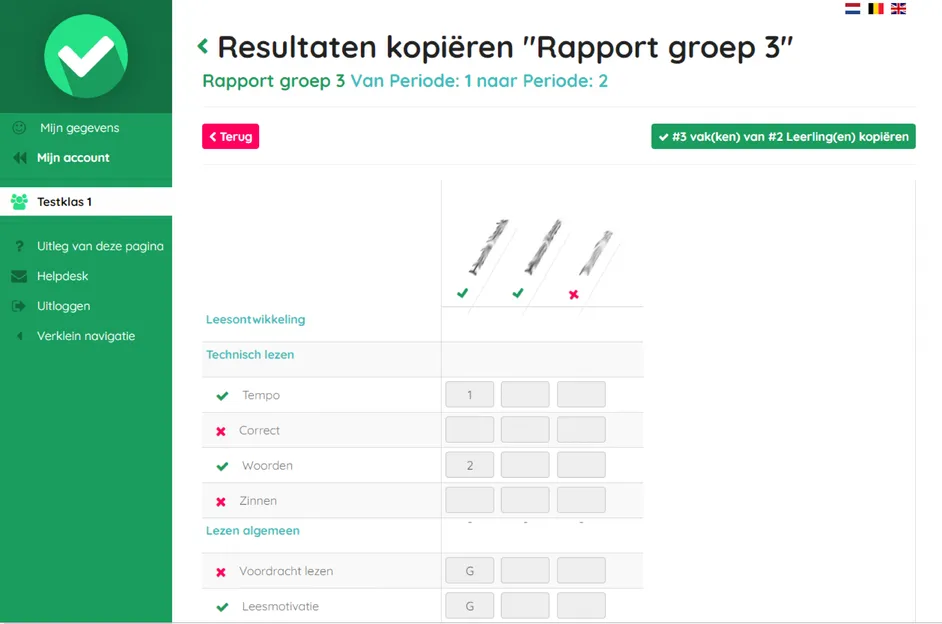
Task: Toggle the first student's green checkmark
Action: tap(462, 293)
